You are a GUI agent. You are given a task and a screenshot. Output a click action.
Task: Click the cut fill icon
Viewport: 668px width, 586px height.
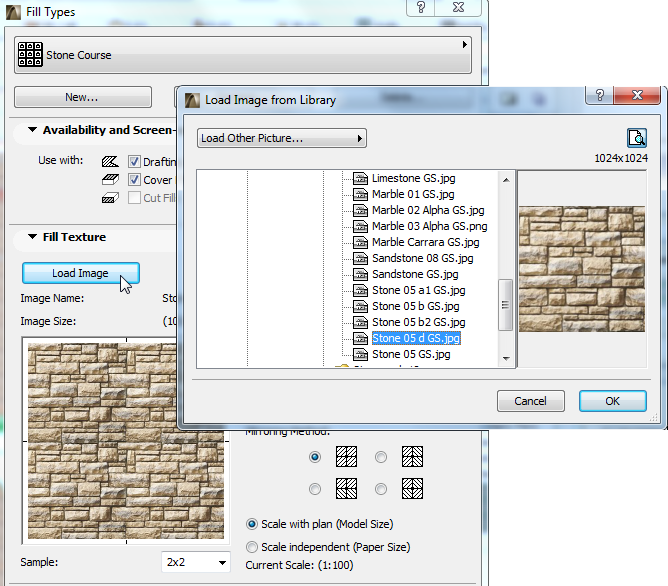pos(110,198)
